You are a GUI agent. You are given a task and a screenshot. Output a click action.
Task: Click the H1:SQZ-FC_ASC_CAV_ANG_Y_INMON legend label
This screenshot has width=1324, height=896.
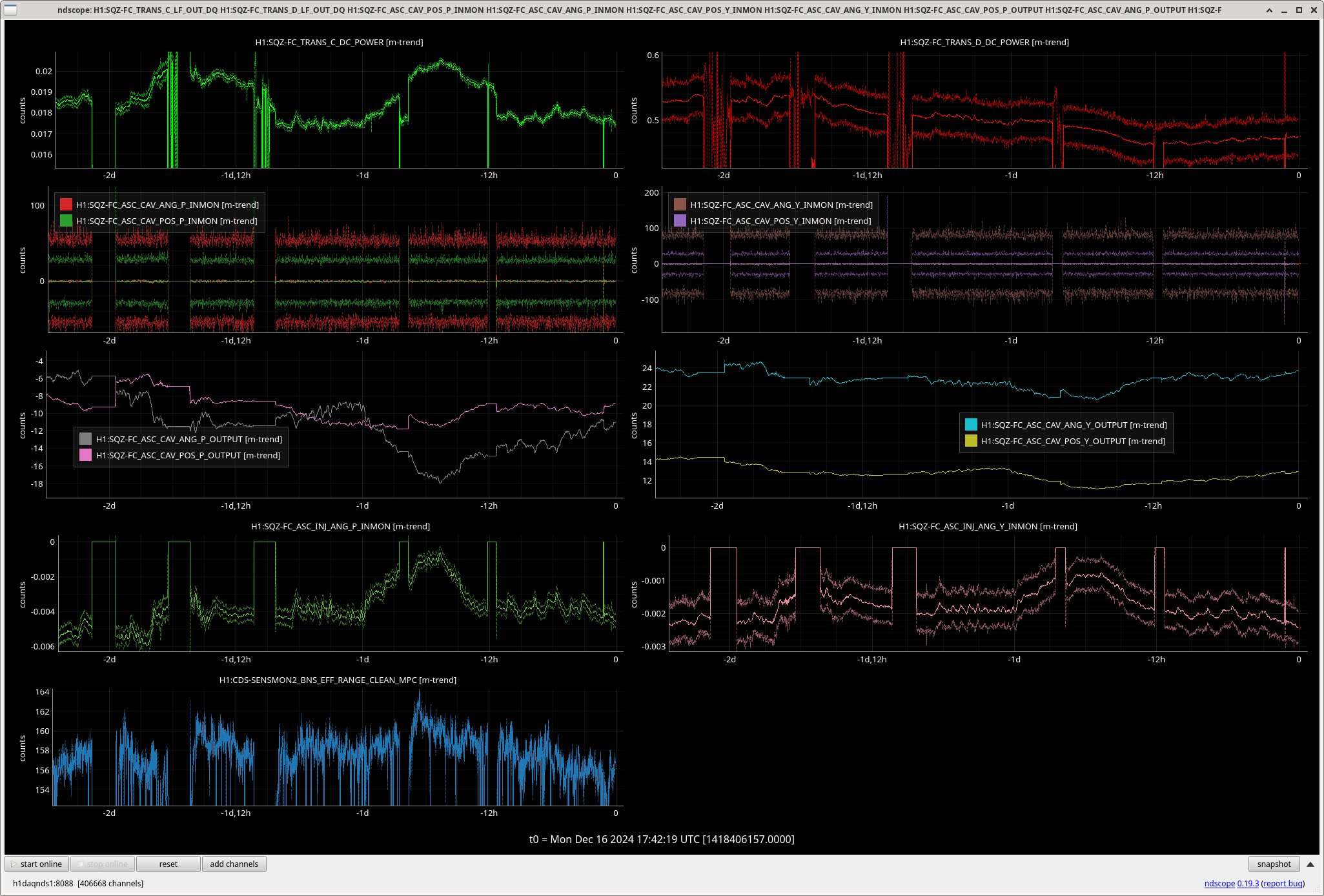click(x=781, y=205)
